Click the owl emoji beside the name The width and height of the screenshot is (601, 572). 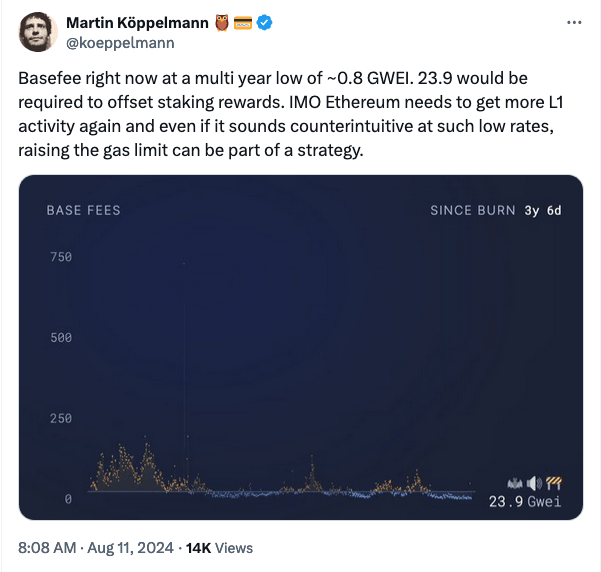point(220,23)
